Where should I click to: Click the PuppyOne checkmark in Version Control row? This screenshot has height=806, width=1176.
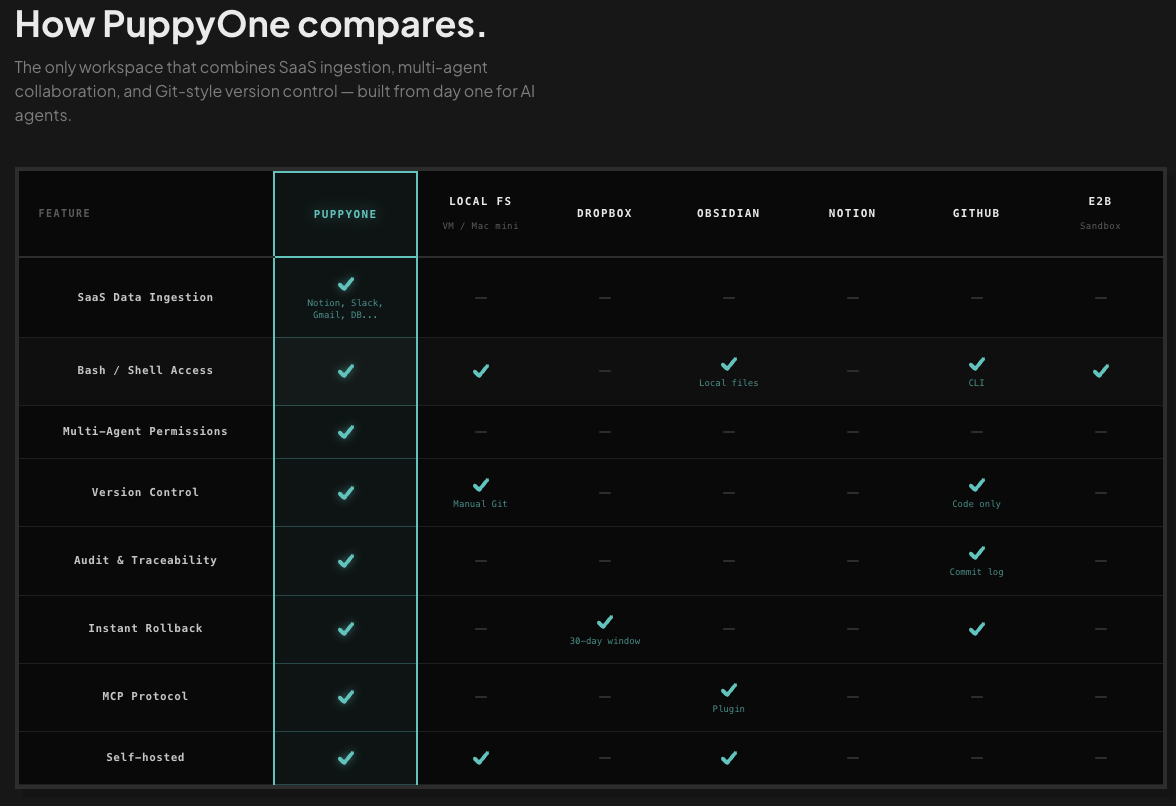click(x=346, y=493)
